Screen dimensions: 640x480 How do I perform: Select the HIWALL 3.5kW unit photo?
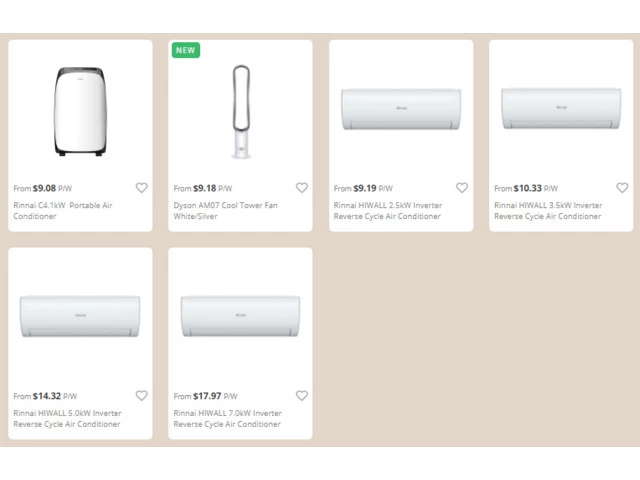pyautogui.click(x=560, y=108)
